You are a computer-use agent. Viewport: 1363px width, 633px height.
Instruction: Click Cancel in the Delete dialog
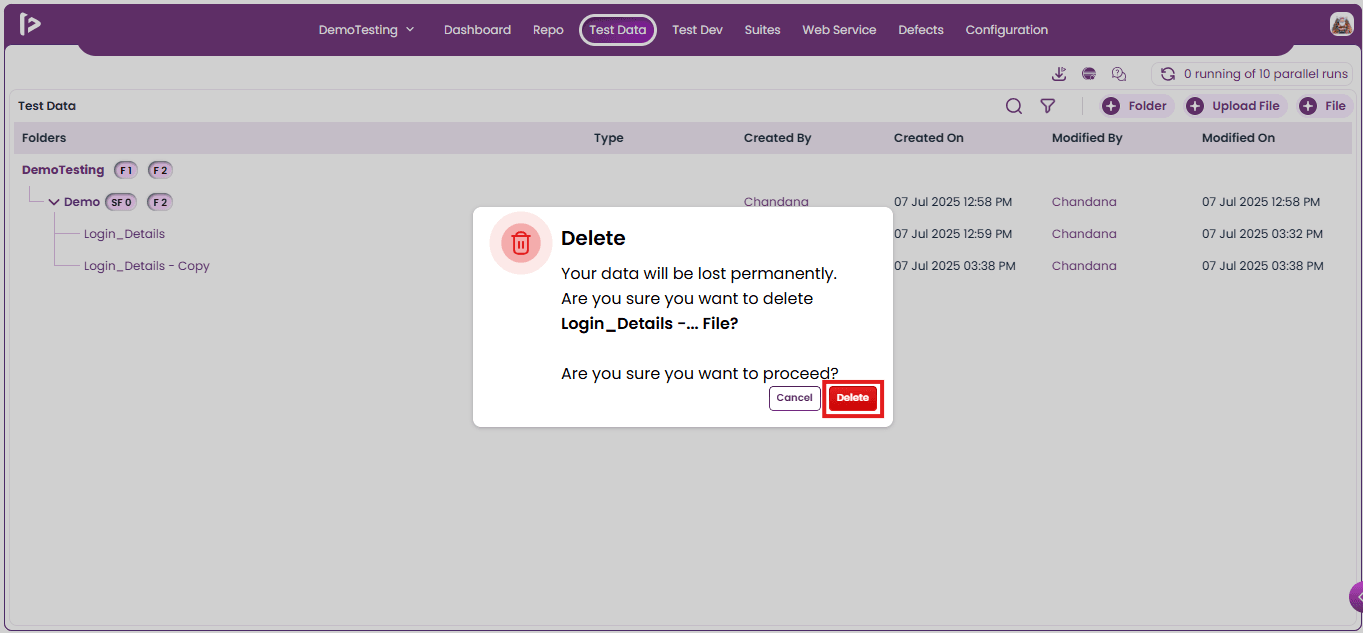tap(795, 398)
